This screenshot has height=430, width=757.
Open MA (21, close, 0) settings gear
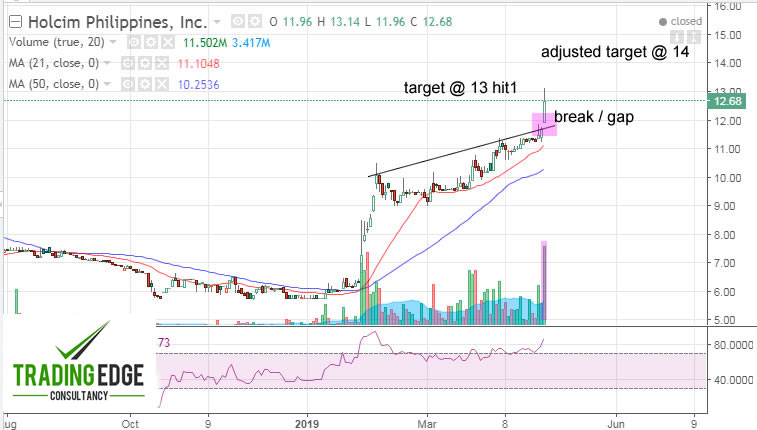pyautogui.click(x=145, y=63)
